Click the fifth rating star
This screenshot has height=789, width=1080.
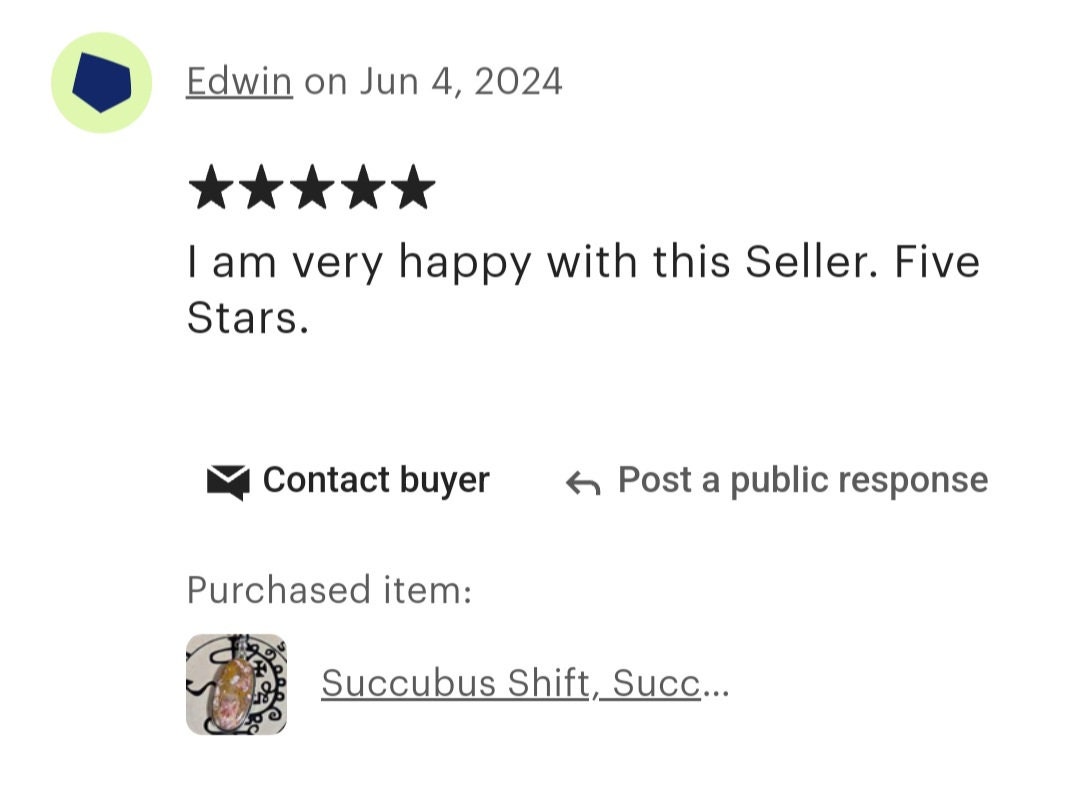(x=413, y=187)
